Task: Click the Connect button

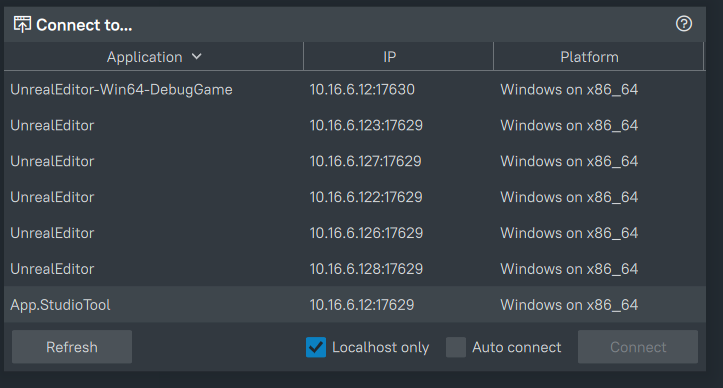Action: tap(638, 346)
